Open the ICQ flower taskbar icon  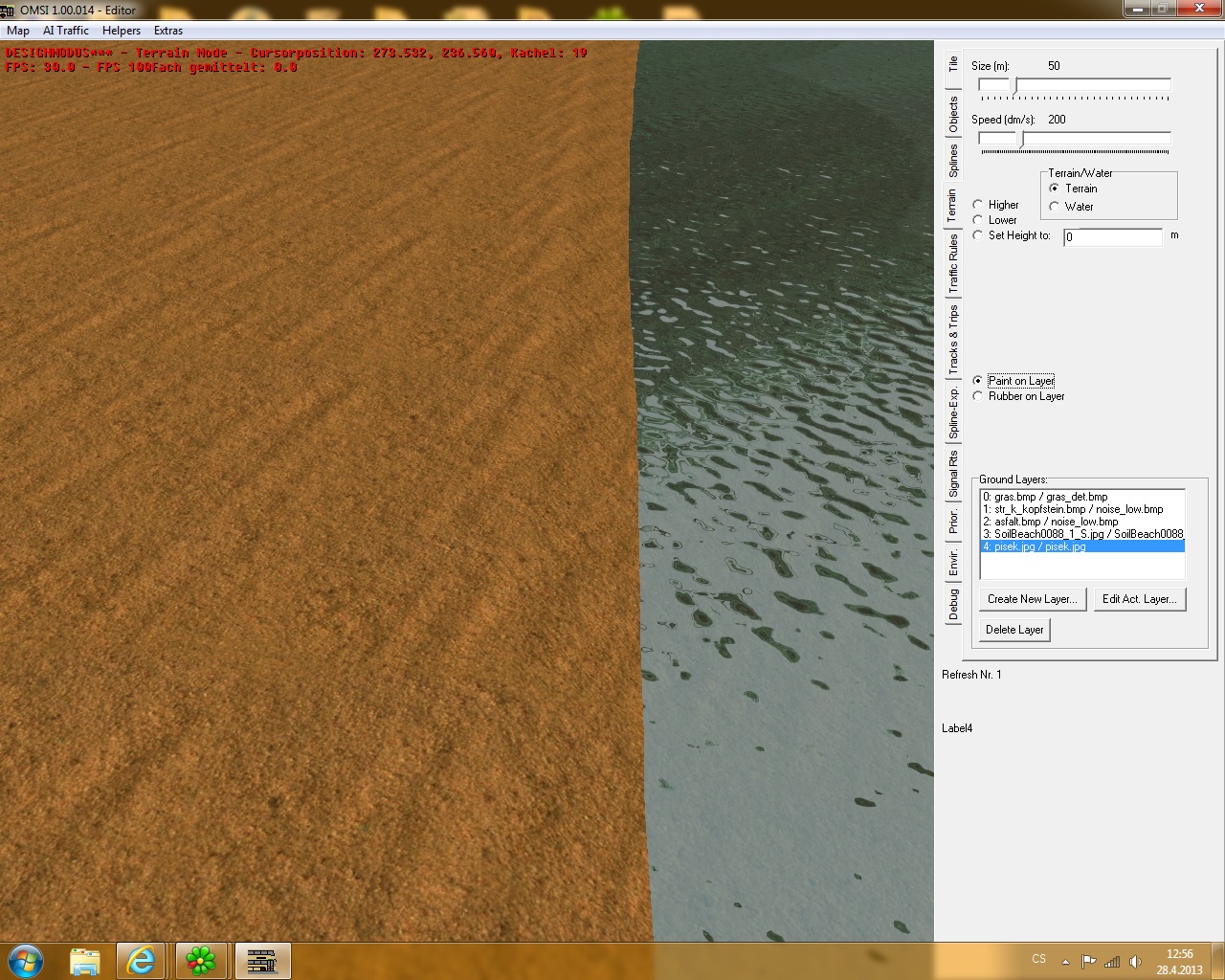click(201, 960)
